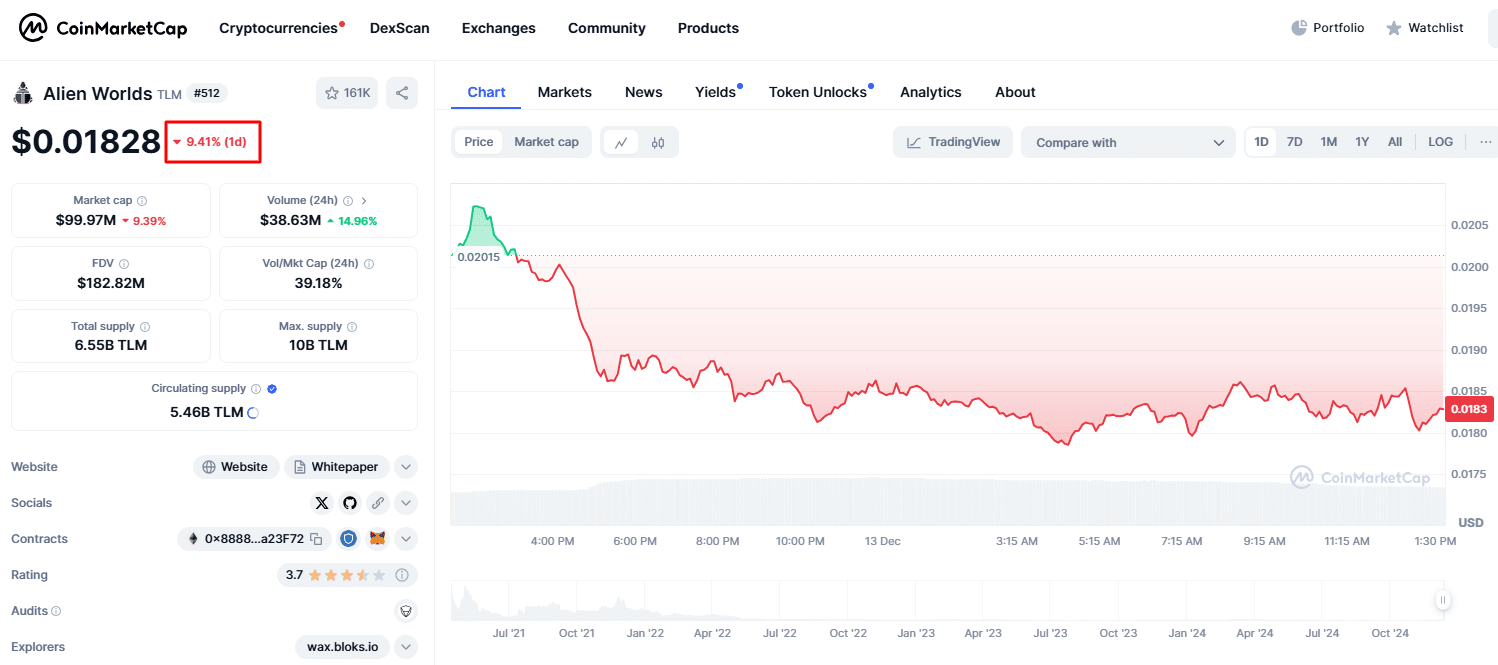Open the chart more options ellipsis
Image resolution: width=1498 pixels, height=665 pixels.
(x=1486, y=142)
